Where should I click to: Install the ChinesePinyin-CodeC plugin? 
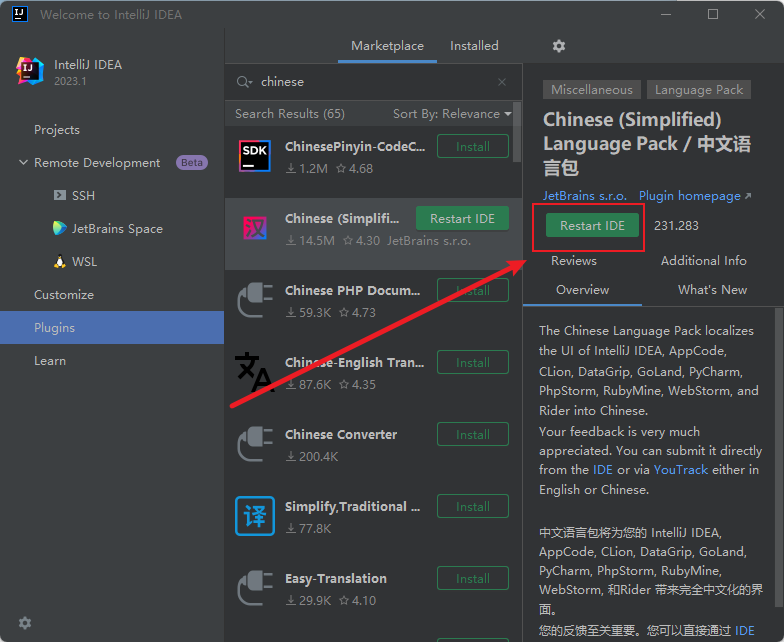click(x=472, y=146)
